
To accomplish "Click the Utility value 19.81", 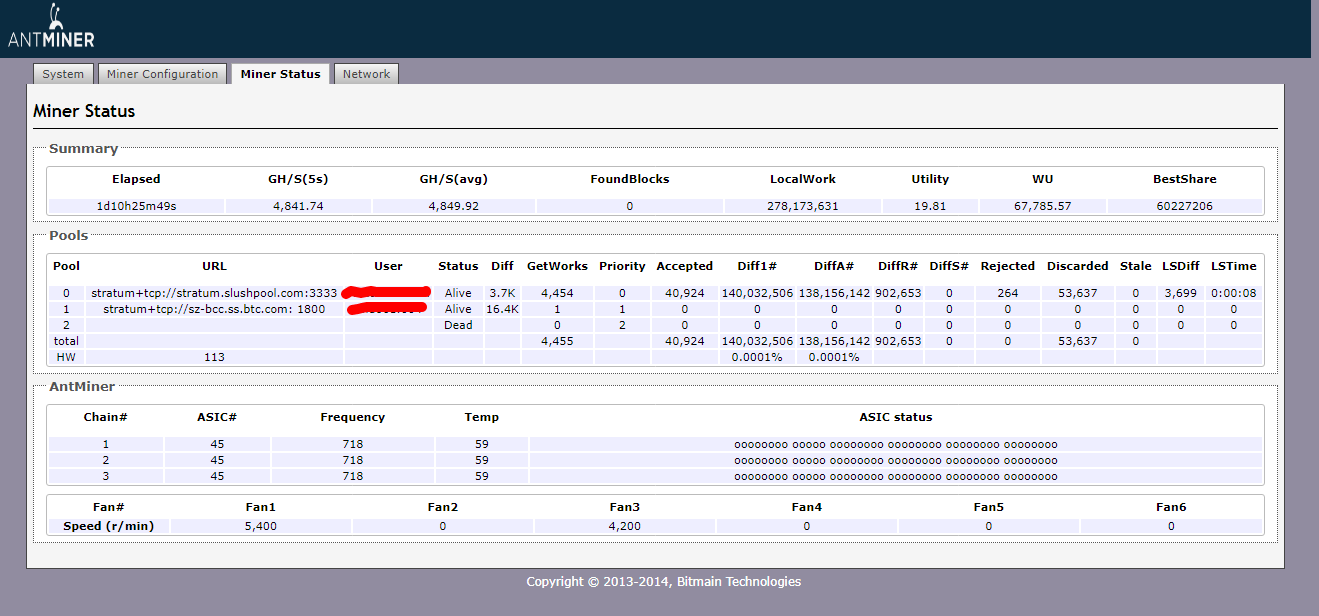I will click(x=930, y=206).
